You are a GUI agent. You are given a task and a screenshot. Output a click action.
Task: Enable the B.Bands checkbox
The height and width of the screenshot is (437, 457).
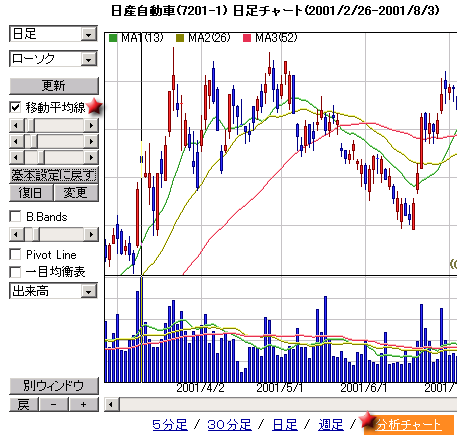[15, 216]
